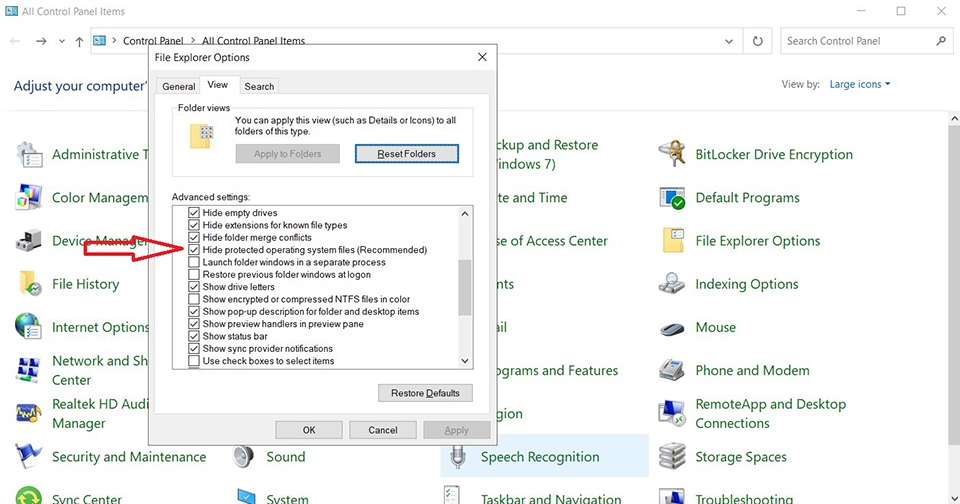
Task: Open the Mouse settings icon
Action: (x=672, y=328)
